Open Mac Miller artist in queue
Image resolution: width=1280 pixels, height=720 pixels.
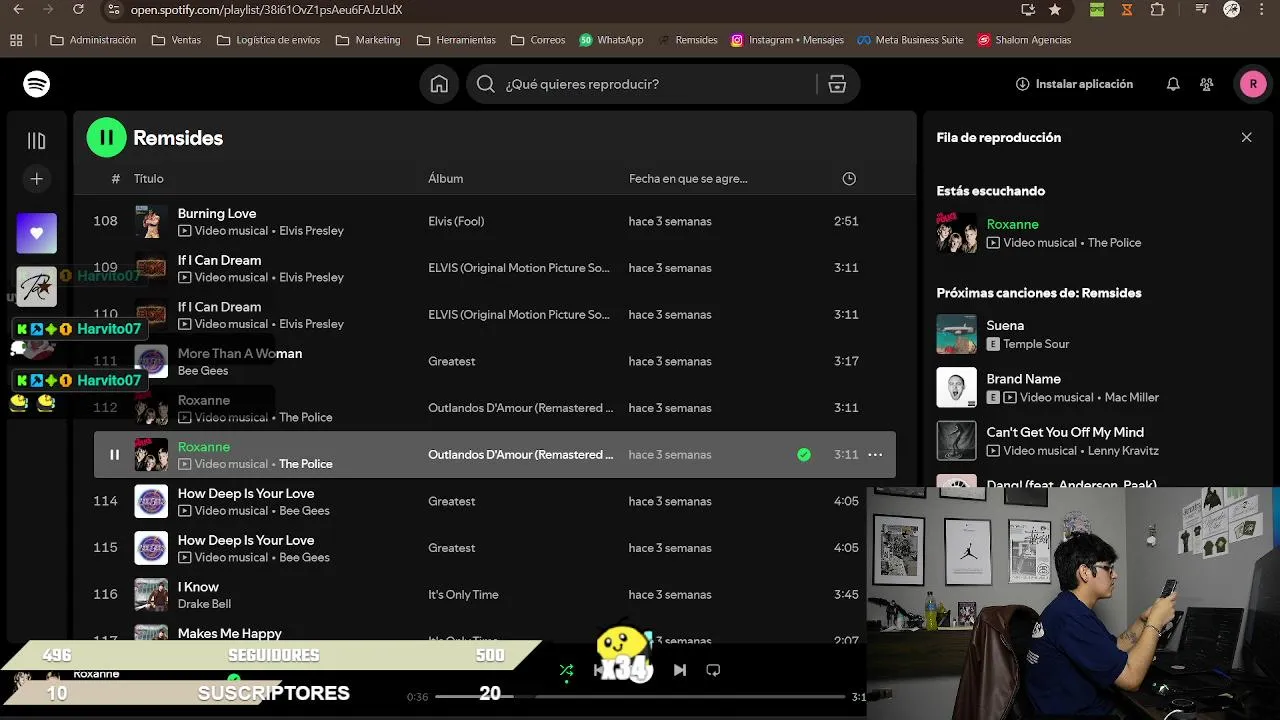[1132, 398]
